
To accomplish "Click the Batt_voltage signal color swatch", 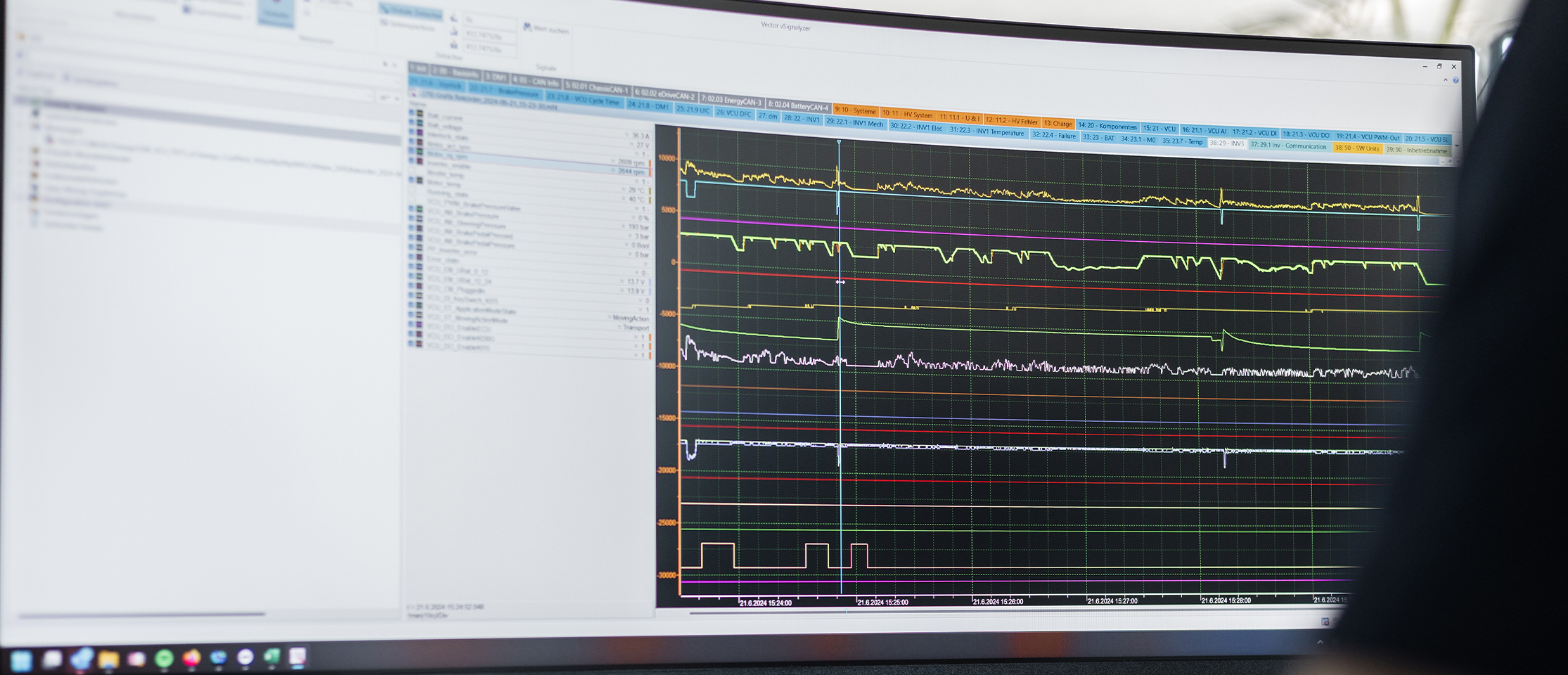I will point(420,122).
